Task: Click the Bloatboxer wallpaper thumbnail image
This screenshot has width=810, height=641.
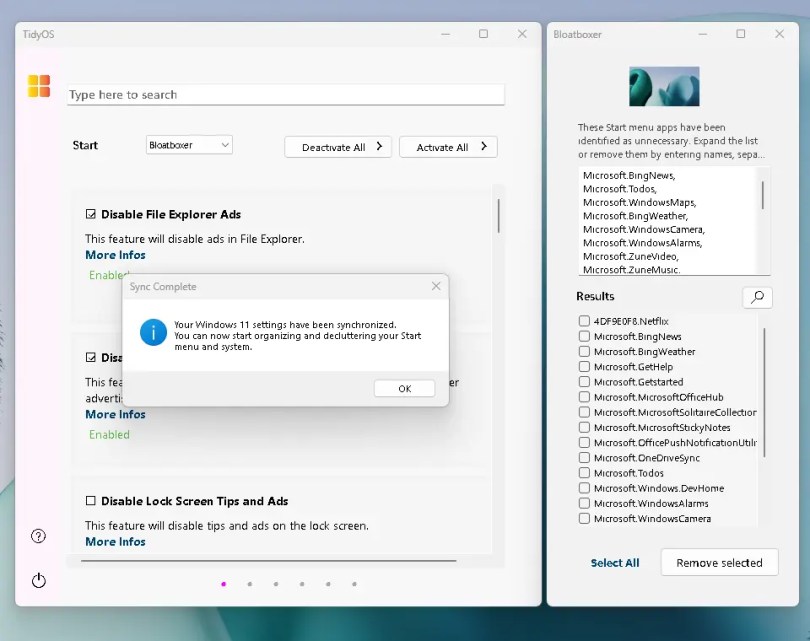Action: pos(664,86)
